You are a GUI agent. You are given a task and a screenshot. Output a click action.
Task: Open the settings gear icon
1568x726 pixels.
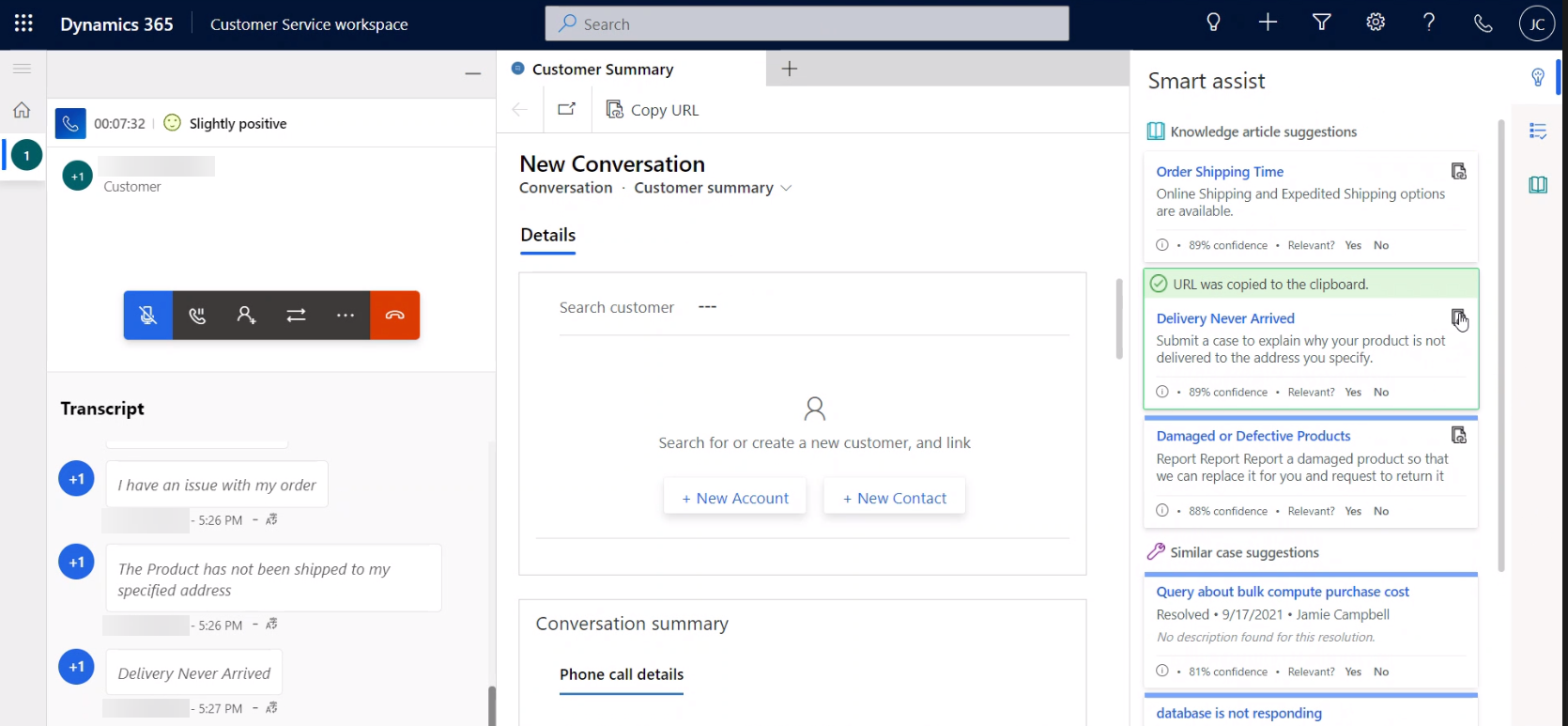[1376, 23]
